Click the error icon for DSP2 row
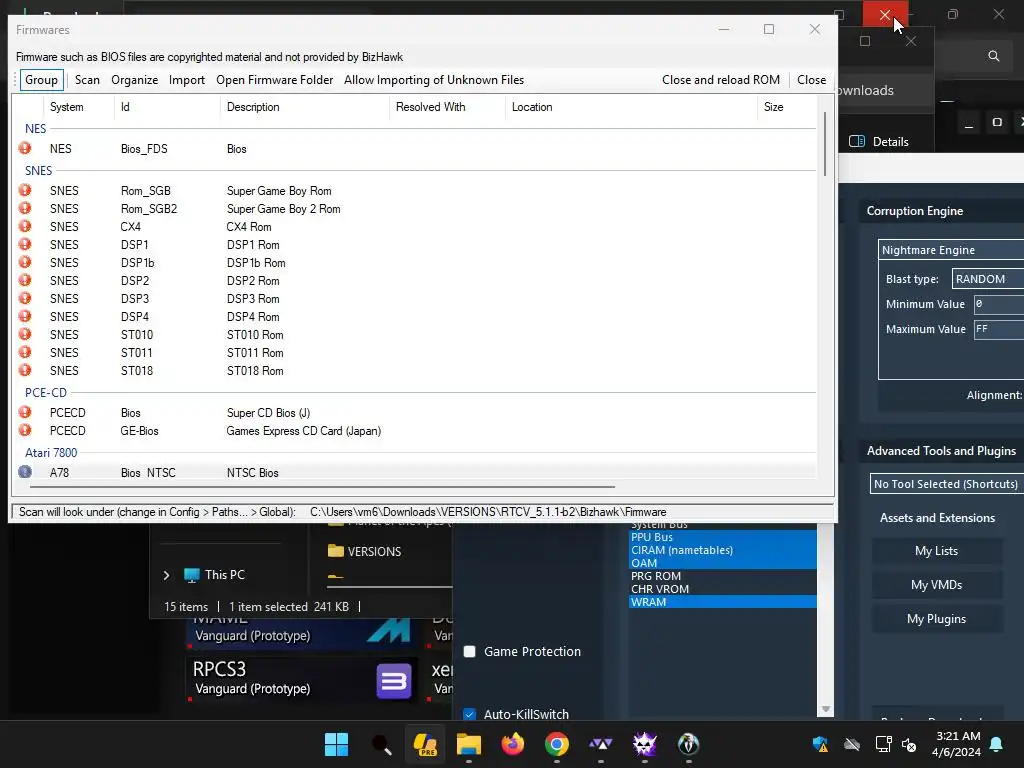The image size is (1024, 768). coord(25,280)
